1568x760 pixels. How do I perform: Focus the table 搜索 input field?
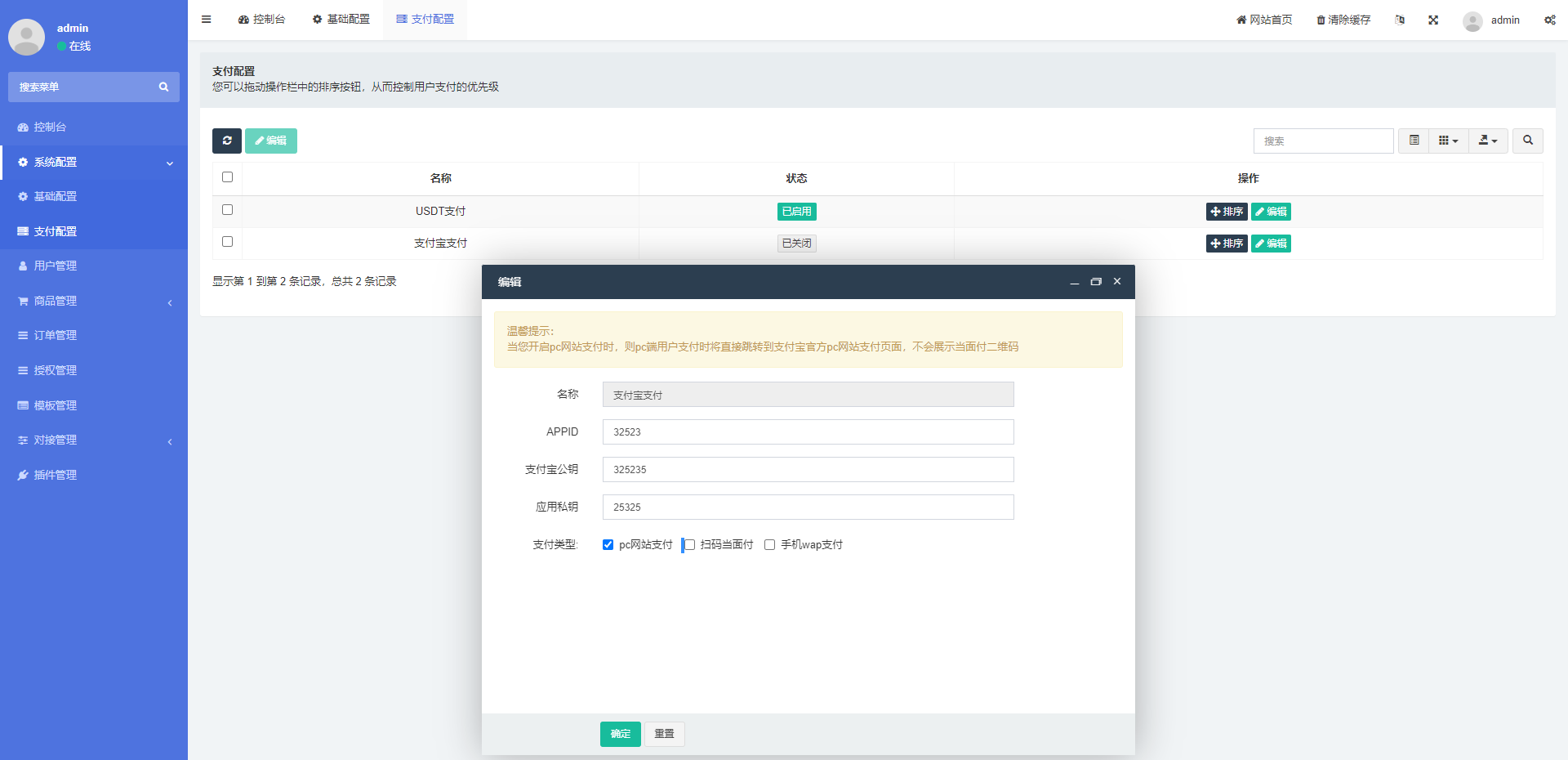[1323, 141]
